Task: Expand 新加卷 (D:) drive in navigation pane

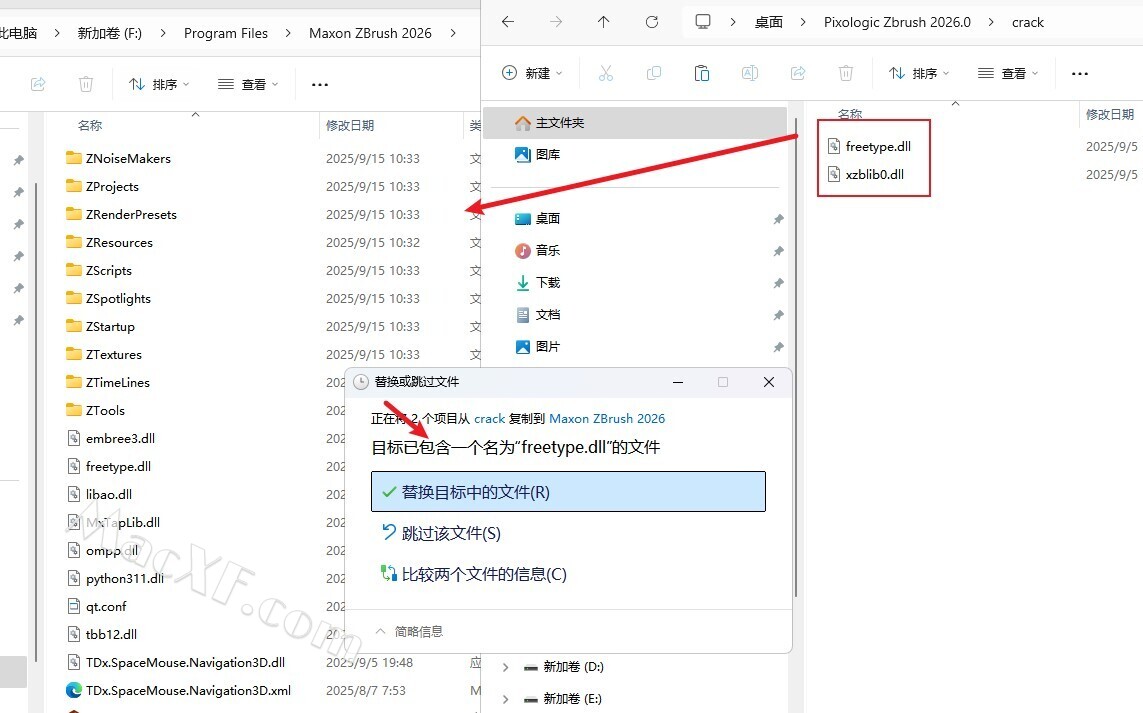Action: 505,667
